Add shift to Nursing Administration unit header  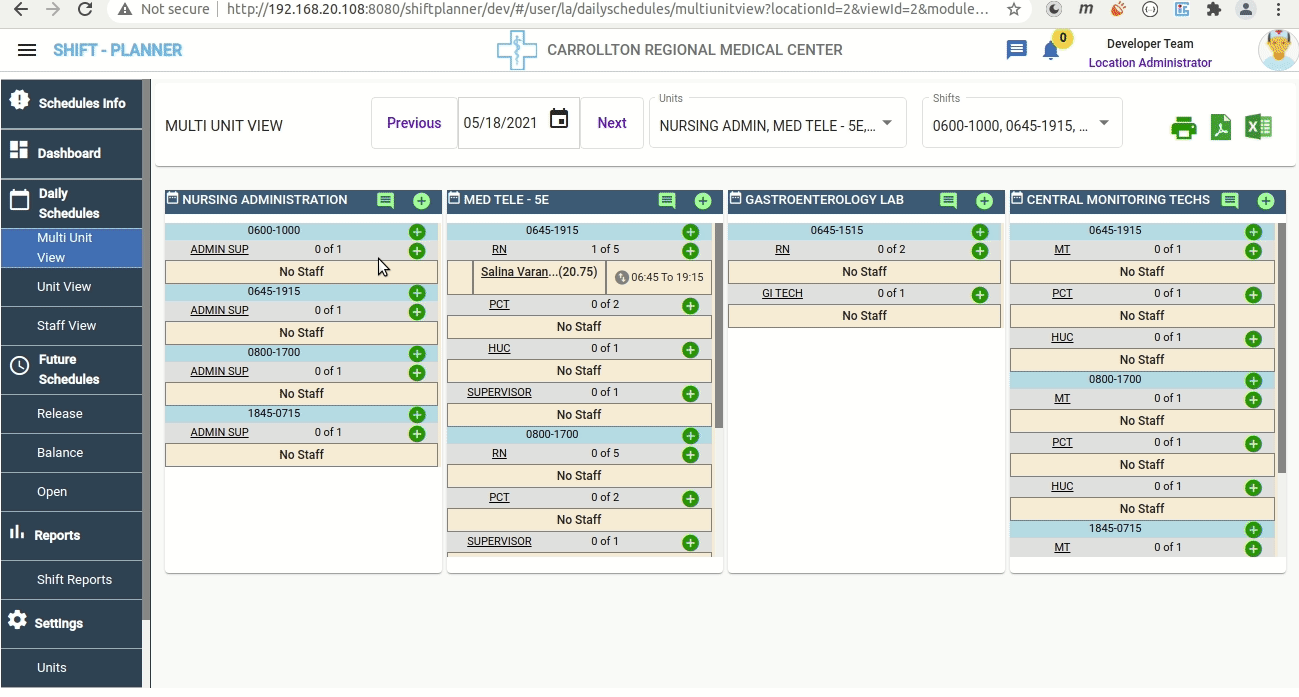pos(421,201)
